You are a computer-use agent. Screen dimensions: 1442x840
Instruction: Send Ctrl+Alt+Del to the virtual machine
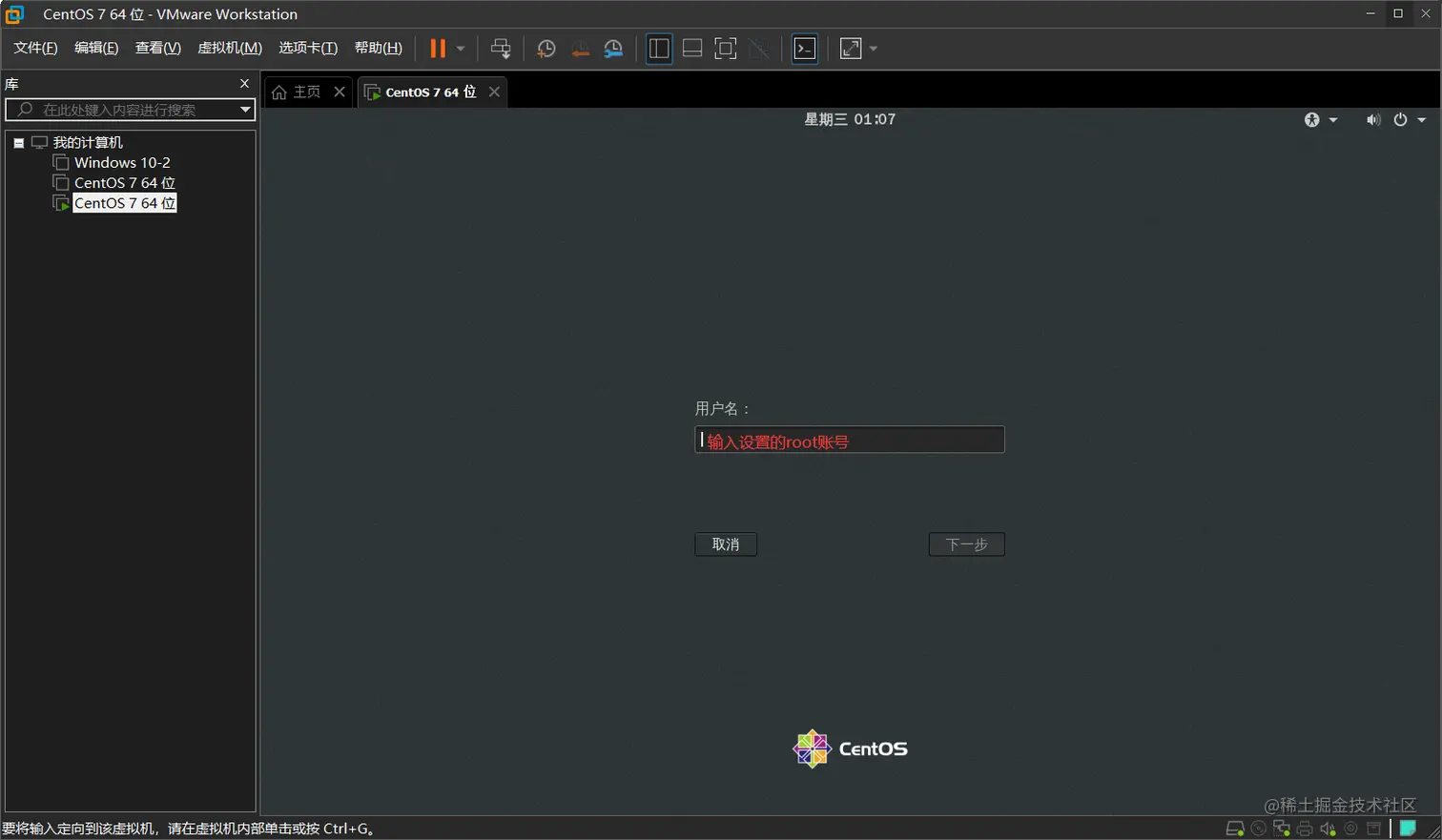point(501,49)
